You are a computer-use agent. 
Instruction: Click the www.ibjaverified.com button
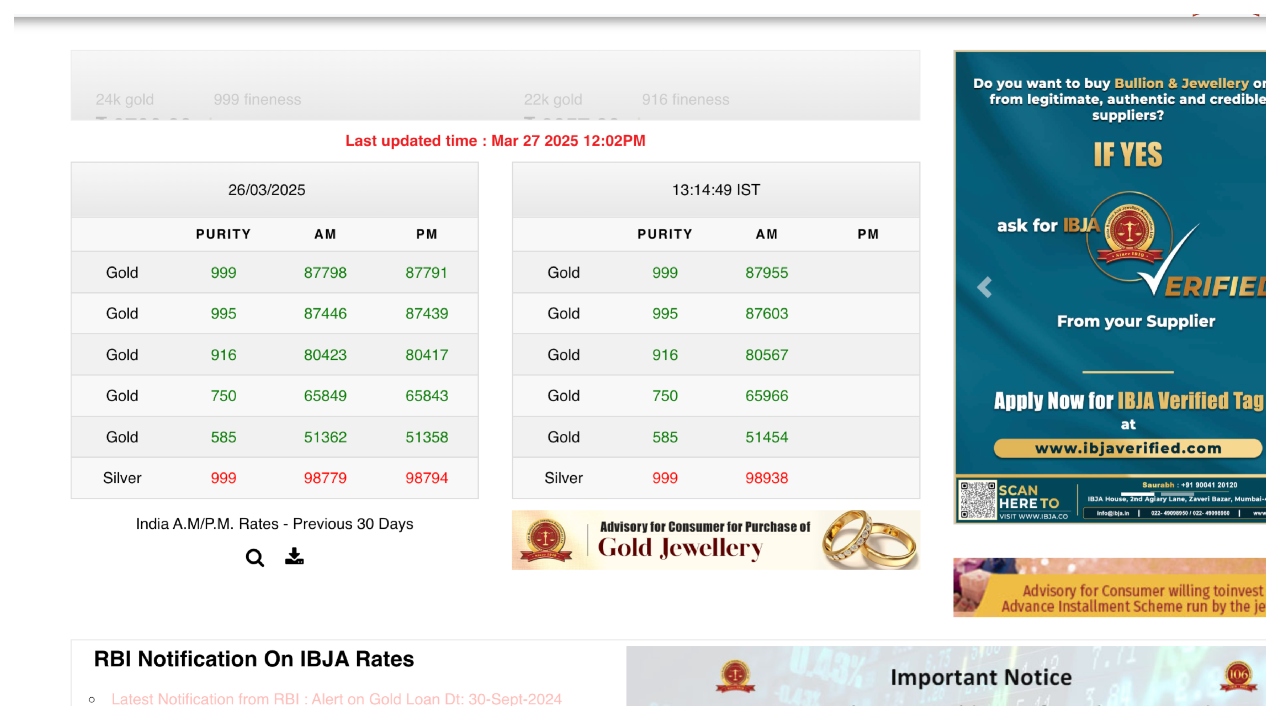(x=1127, y=448)
